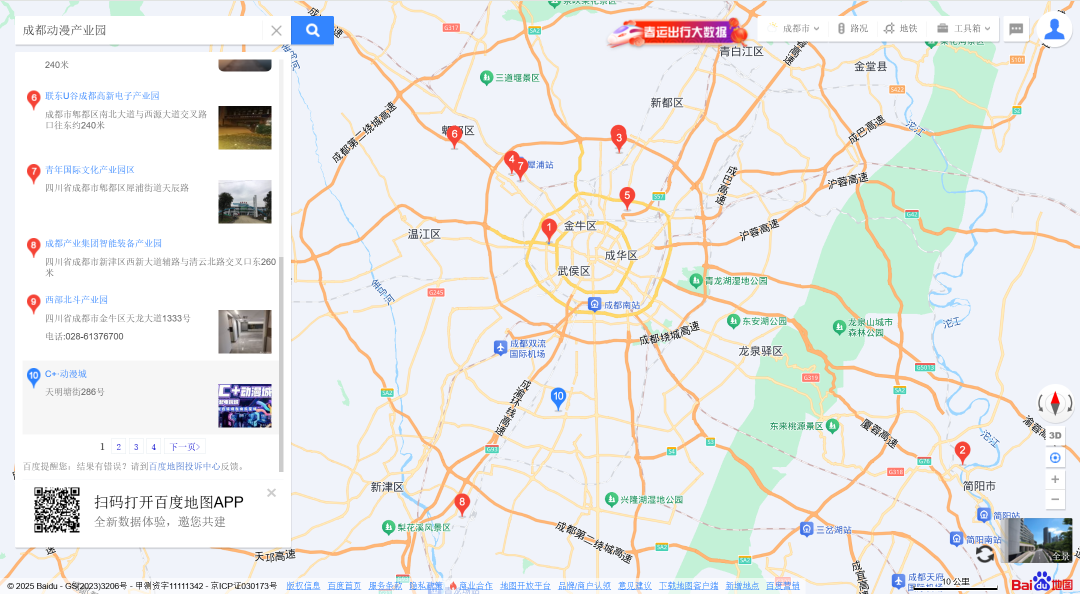Select red map marker number 5
Screen dimensions: 1080x594
tap(626, 198)
